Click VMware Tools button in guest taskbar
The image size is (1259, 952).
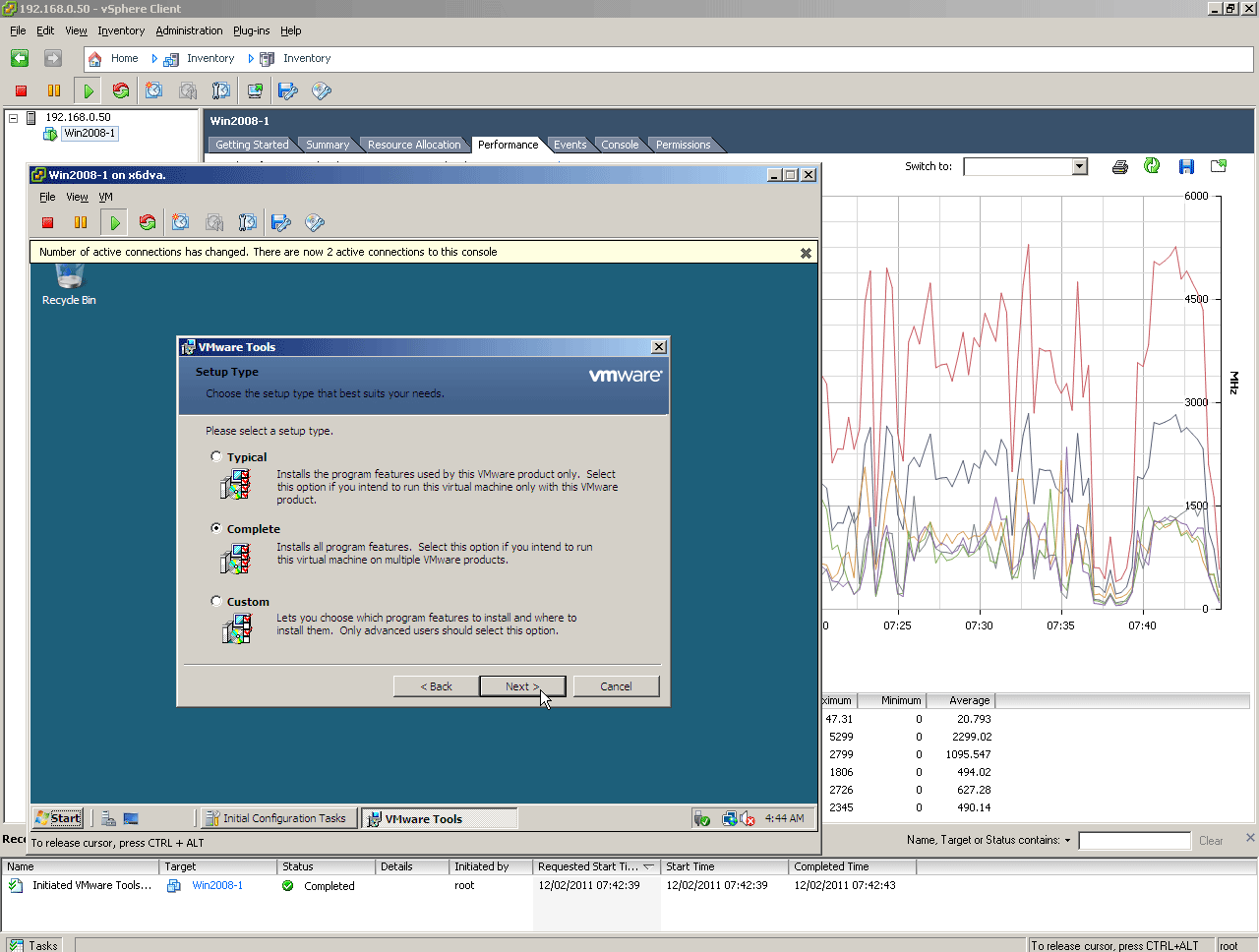pos(439,818)
